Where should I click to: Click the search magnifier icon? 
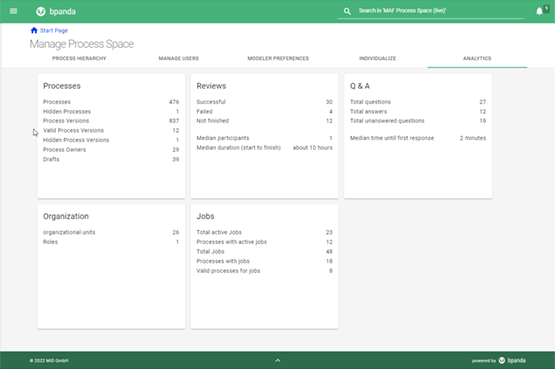pos(347,11)
